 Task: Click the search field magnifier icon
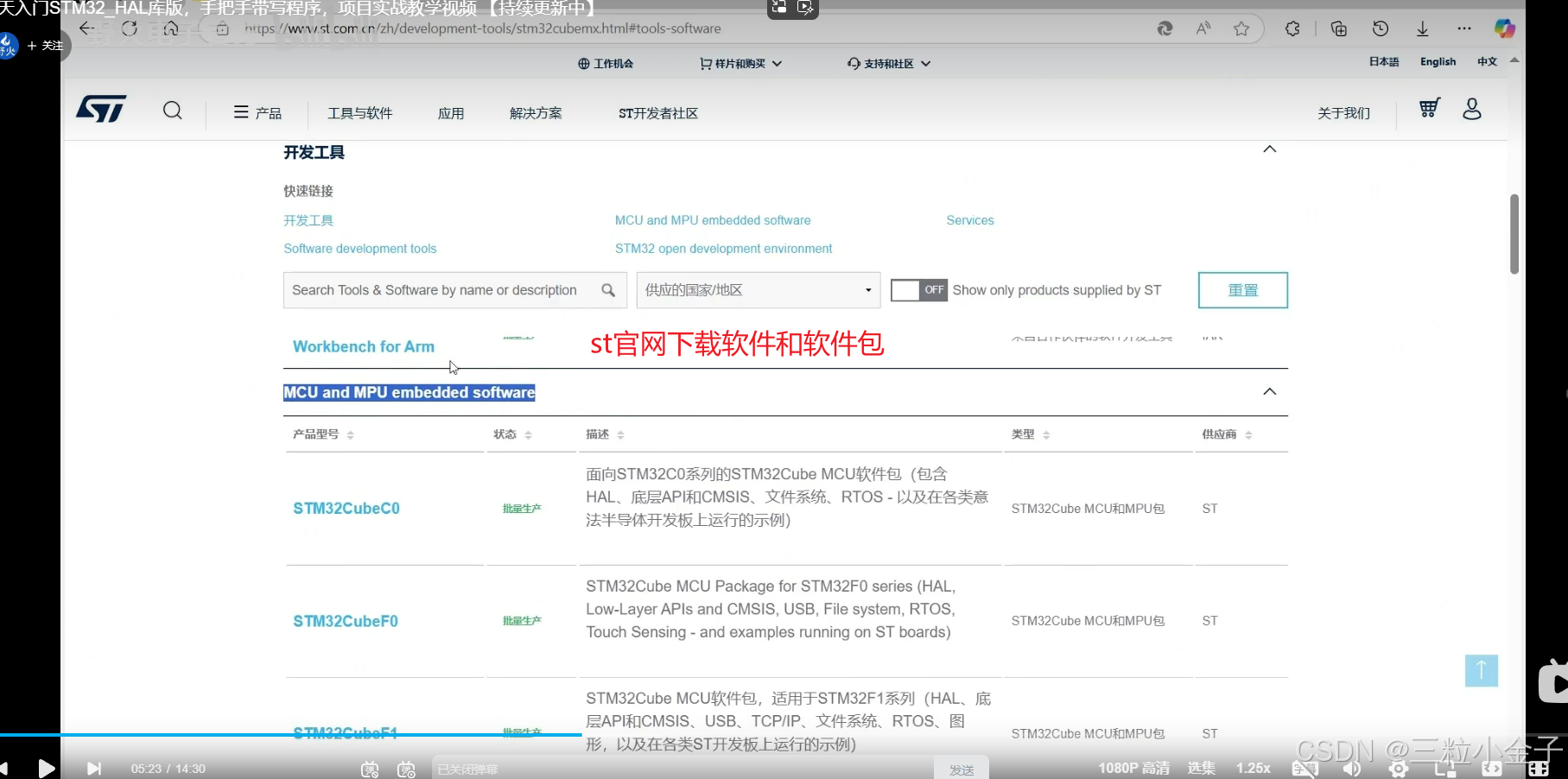point(608,290)
